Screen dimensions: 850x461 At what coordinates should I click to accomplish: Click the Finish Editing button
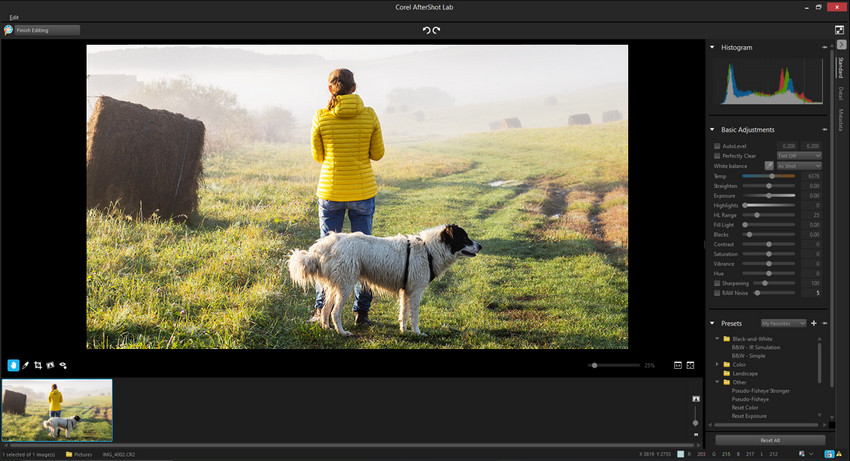tap(47, 30)
